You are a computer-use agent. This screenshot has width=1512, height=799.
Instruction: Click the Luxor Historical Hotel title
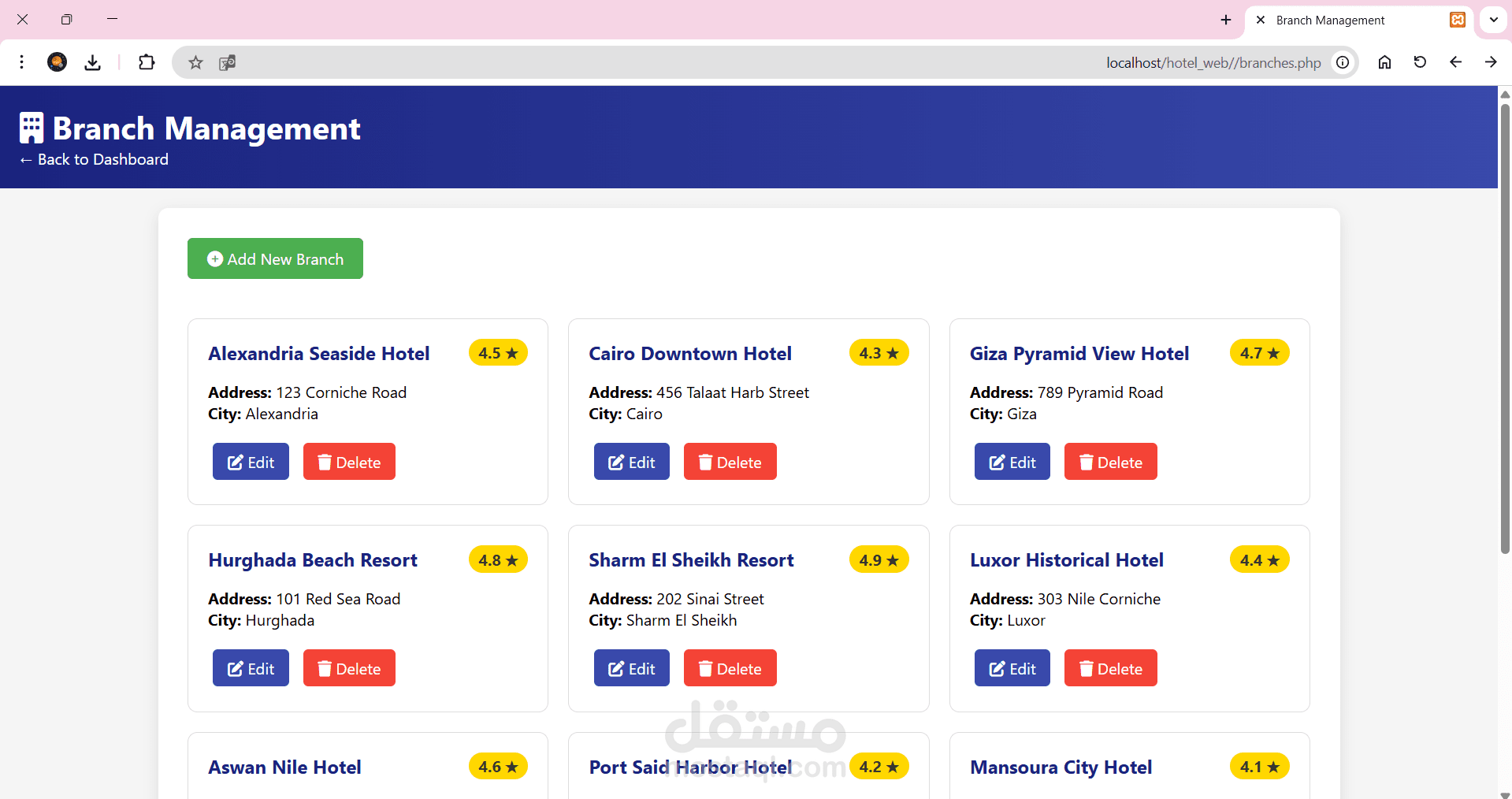point(1067,560)
